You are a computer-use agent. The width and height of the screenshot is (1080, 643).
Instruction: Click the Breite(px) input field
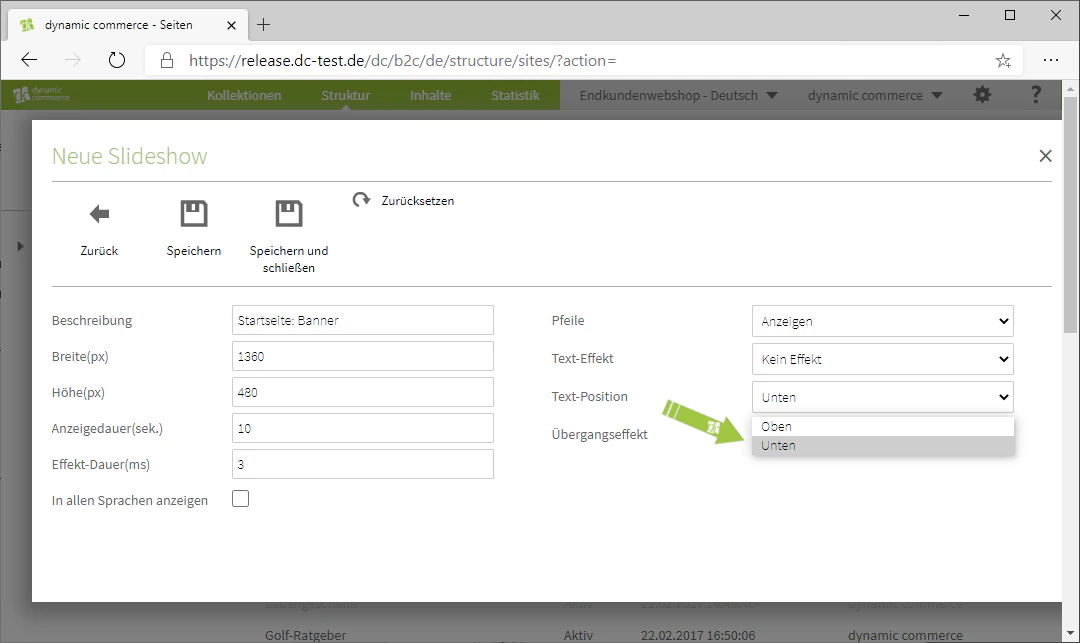(x=363, y=356)
